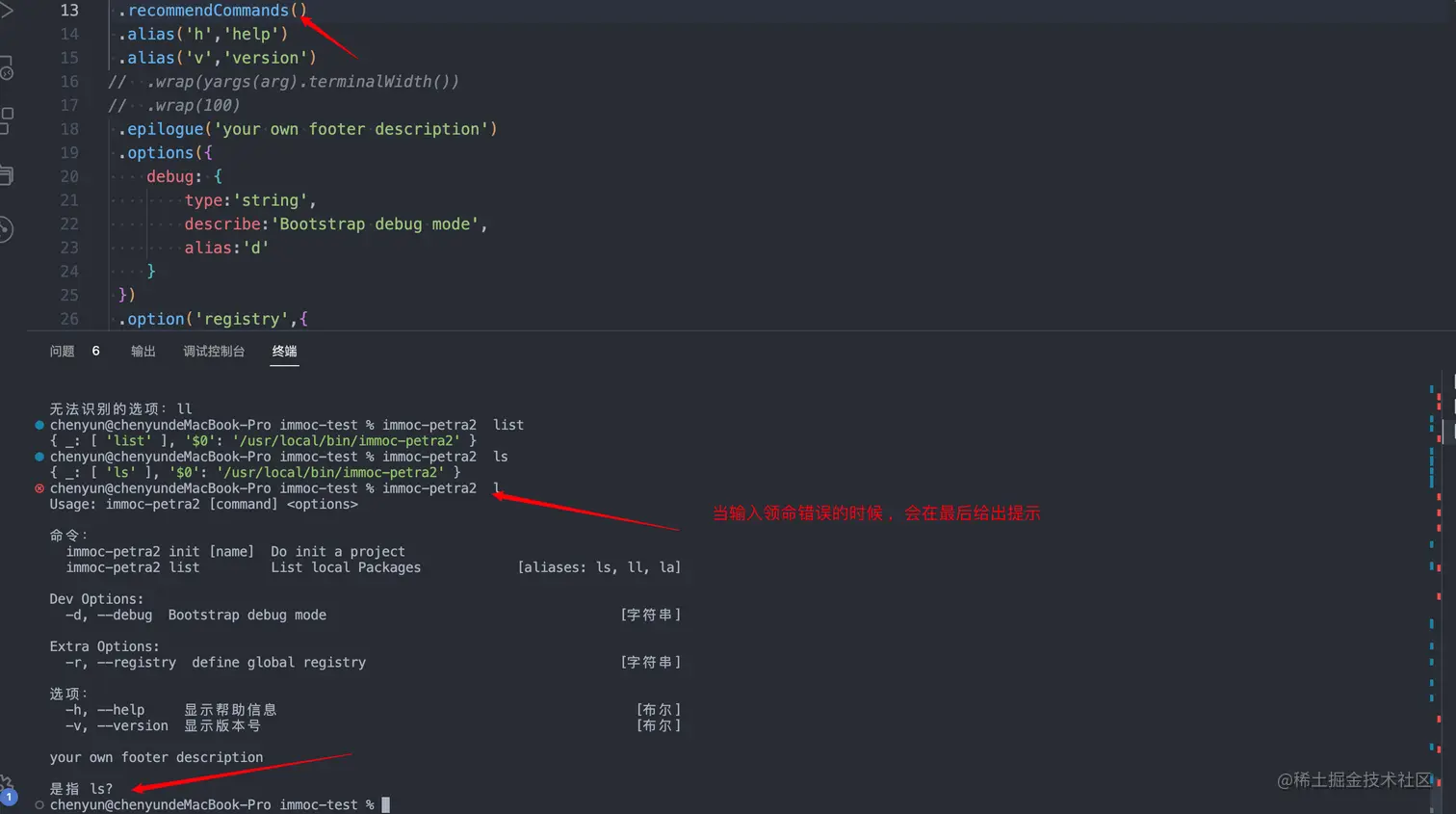Click the terminal's 'your own footer description' line
This screenshot has height=814, width=1456.
[x=156, y=757]
